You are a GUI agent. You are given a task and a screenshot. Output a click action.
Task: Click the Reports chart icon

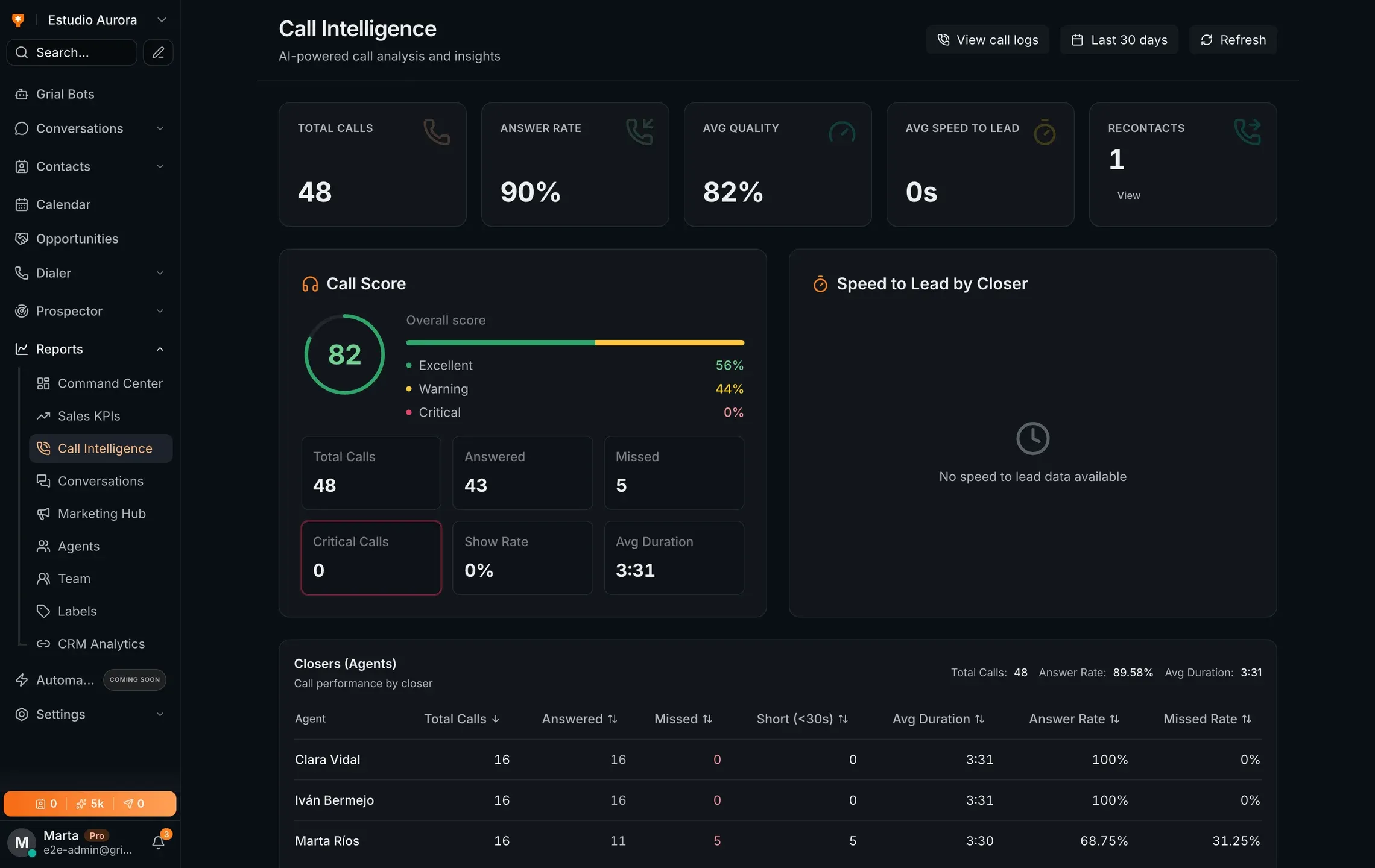(22, 349)
